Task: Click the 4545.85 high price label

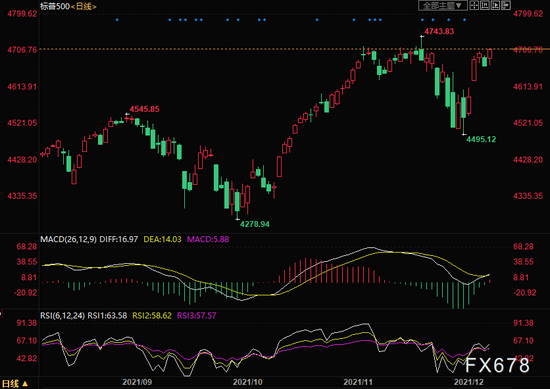Action: pyautogui.click(x=145, y=109)
